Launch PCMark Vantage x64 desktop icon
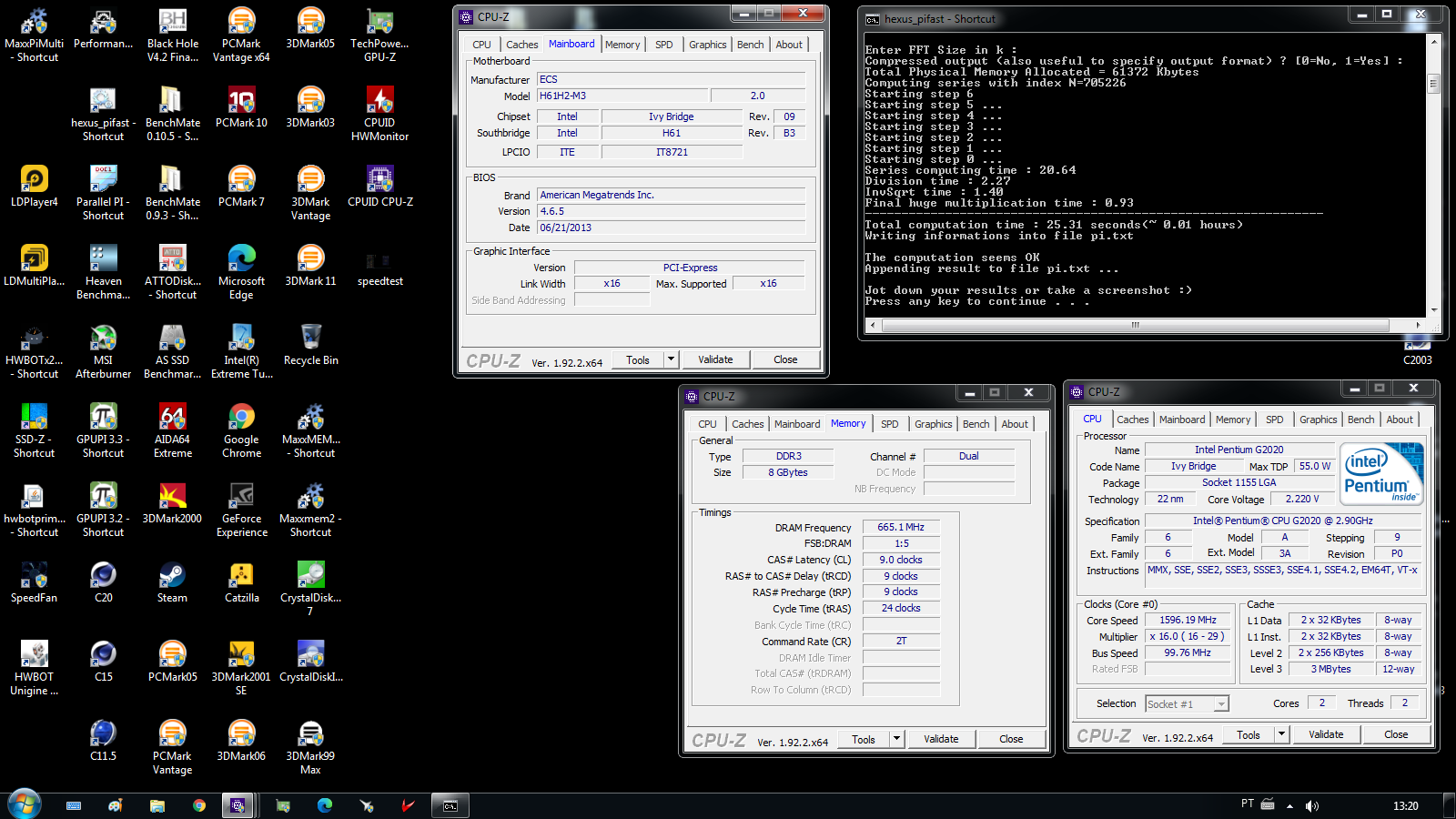The width and height of the screenshot is (1456, 819). [241, 36]
